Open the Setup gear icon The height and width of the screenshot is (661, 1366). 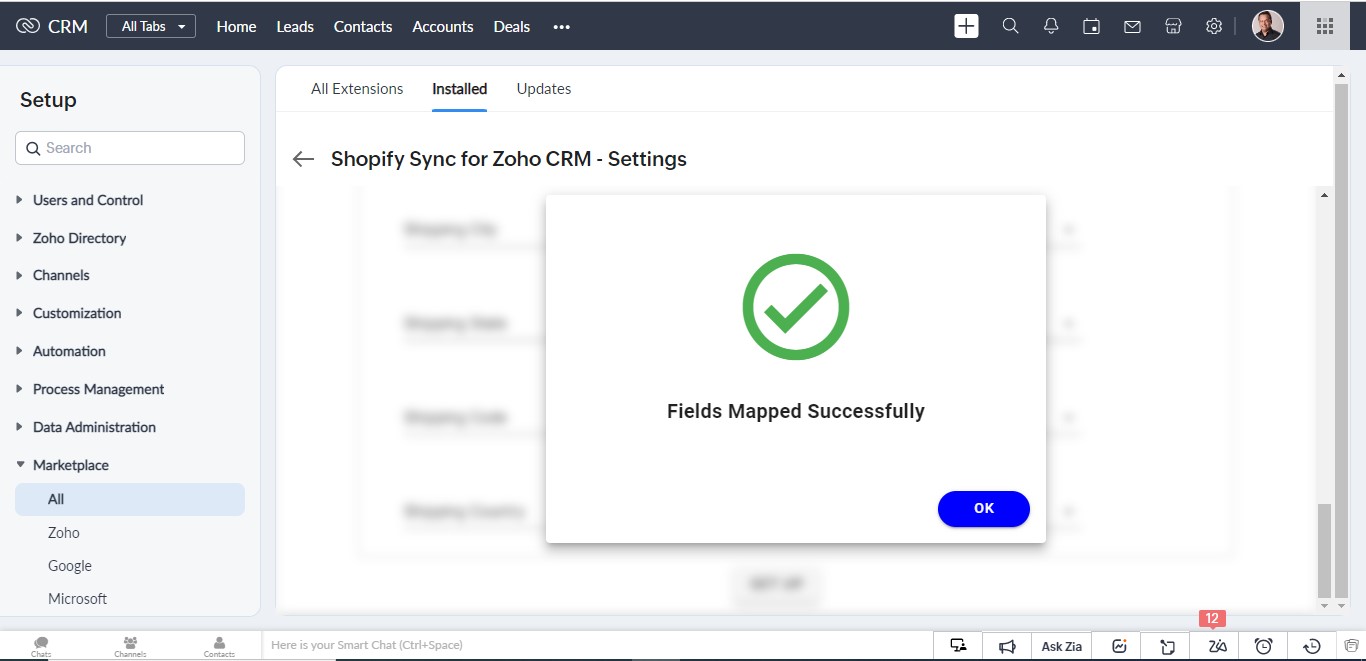(x=1214, y=26)
